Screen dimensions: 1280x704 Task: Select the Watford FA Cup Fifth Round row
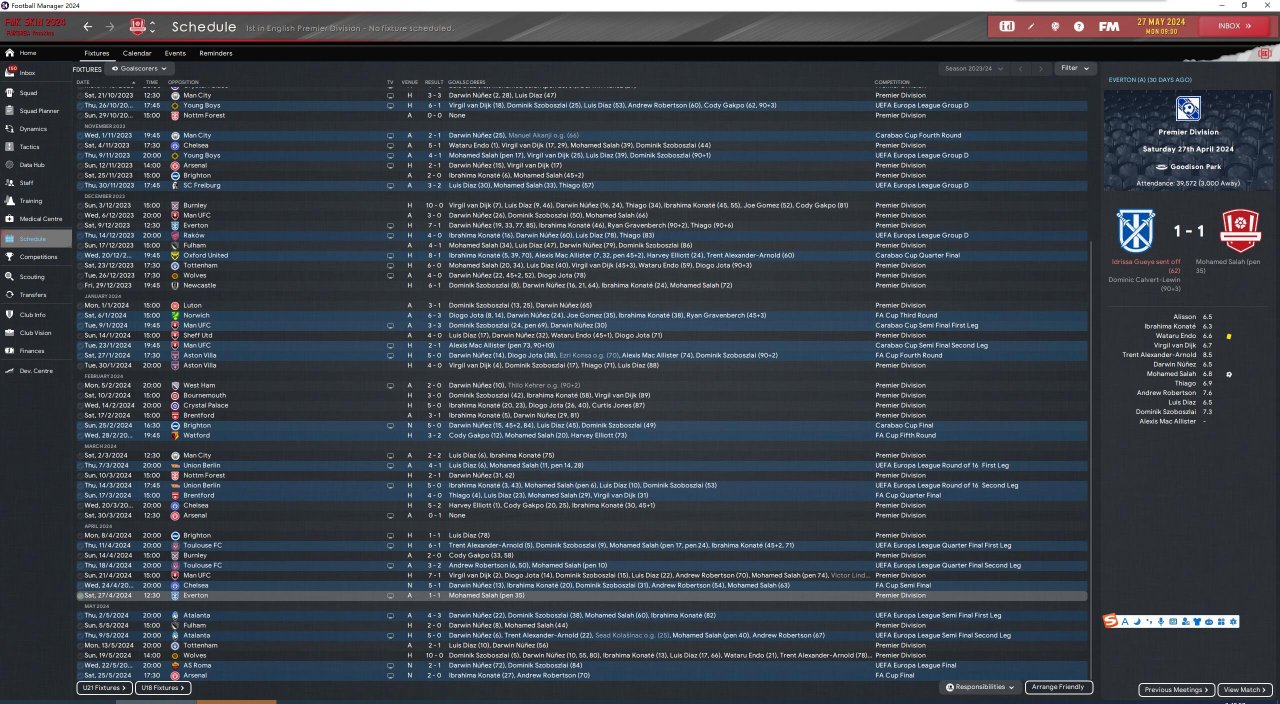(x=581, y=435)
